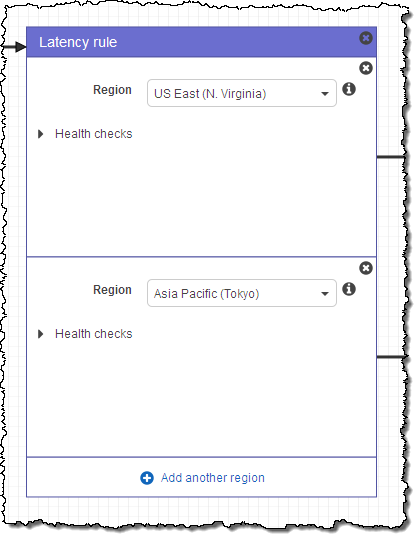Show info for US East (N. Virginia) region
The height and width of the screenshot is (539, 419).
[x=349, y=89]
